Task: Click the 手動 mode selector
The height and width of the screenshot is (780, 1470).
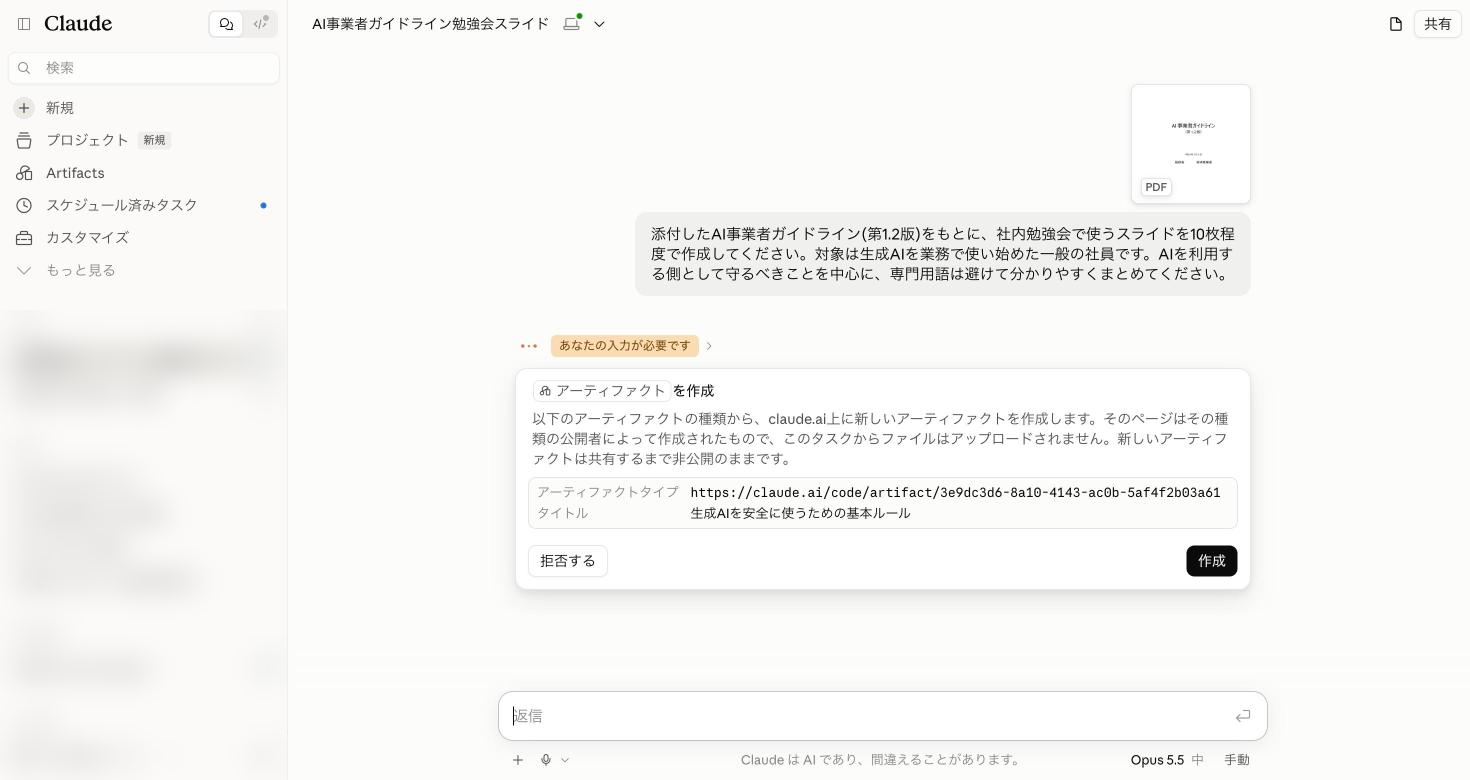Action: coord(1237,760)
